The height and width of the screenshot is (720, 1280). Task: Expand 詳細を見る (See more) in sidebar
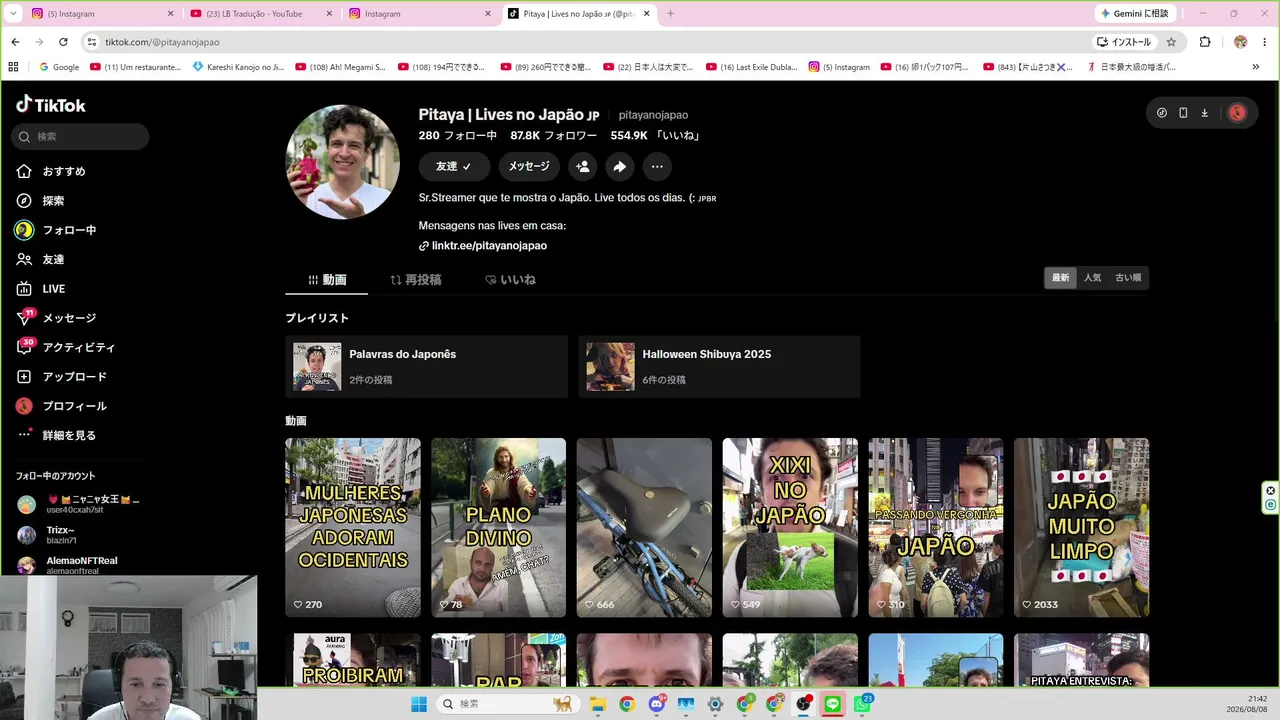pyautogui.click(x=56, y=435)
